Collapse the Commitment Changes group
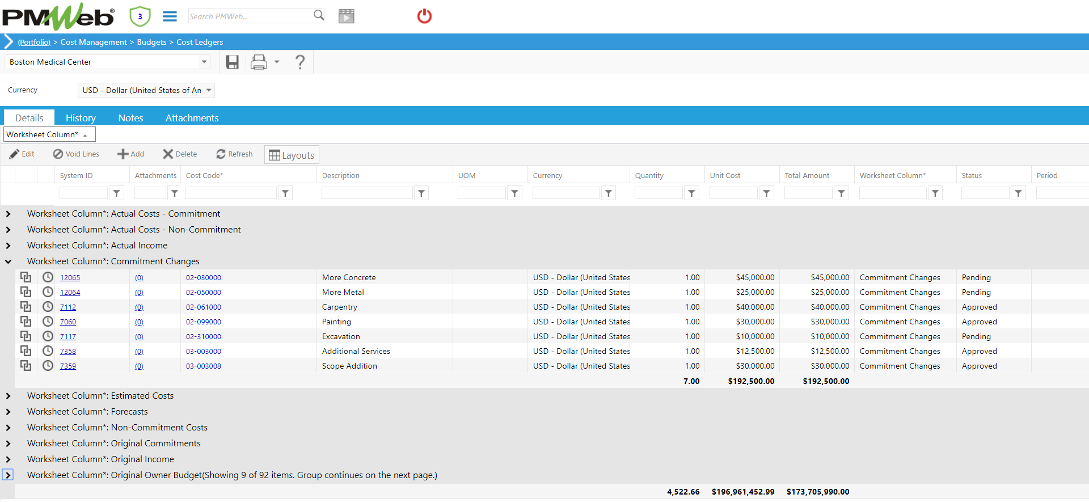1089x502 pixels. (x=8, y=262)
